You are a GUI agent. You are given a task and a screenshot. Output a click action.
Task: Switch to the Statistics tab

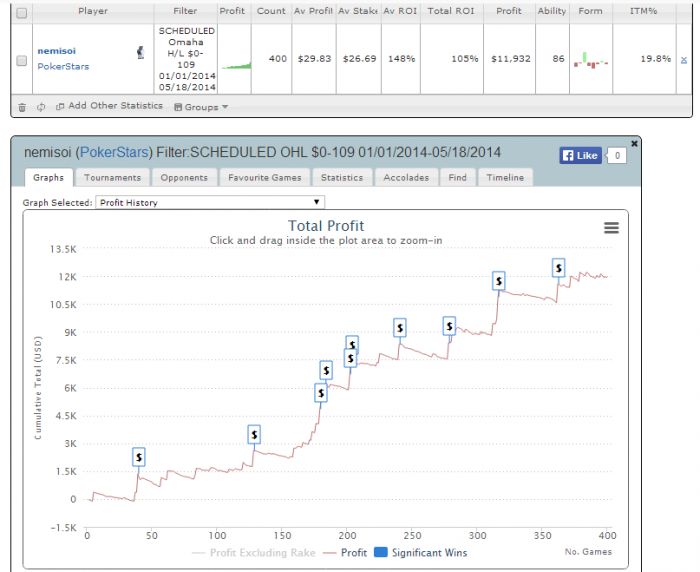click(342, 178)
